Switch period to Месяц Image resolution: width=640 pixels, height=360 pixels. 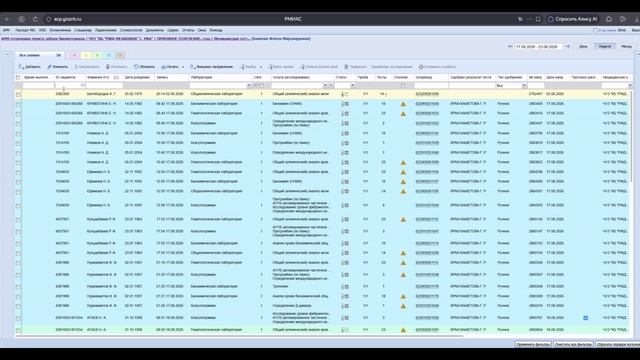point(627,47)
